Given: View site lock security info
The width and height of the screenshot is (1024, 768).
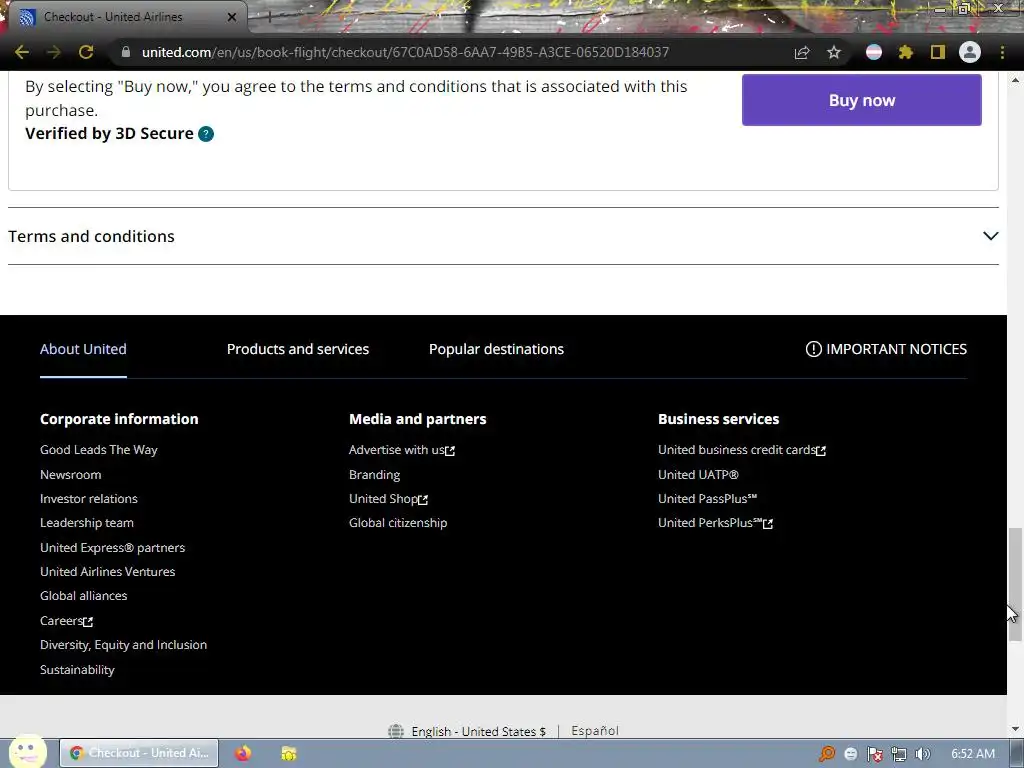Looking at the screenshot, I should click(126, 52).
